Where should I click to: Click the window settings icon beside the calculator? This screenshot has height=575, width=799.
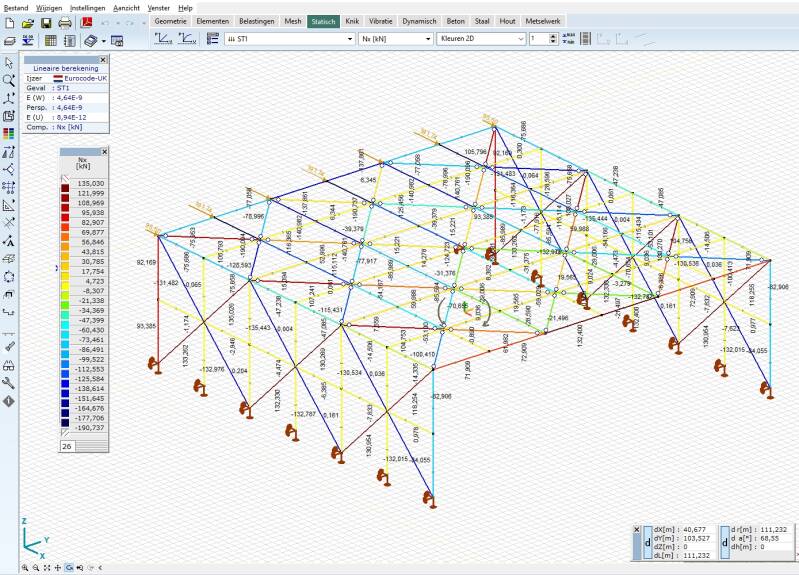pos(118,40)
